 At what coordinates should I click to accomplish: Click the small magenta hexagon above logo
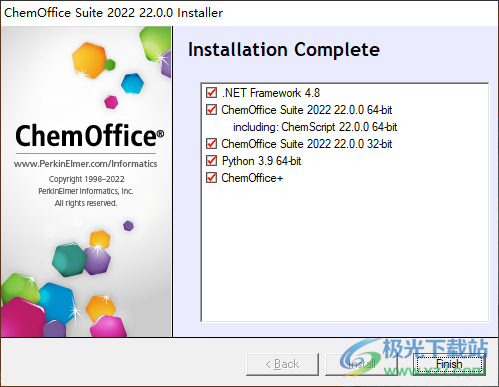(111, 102)
